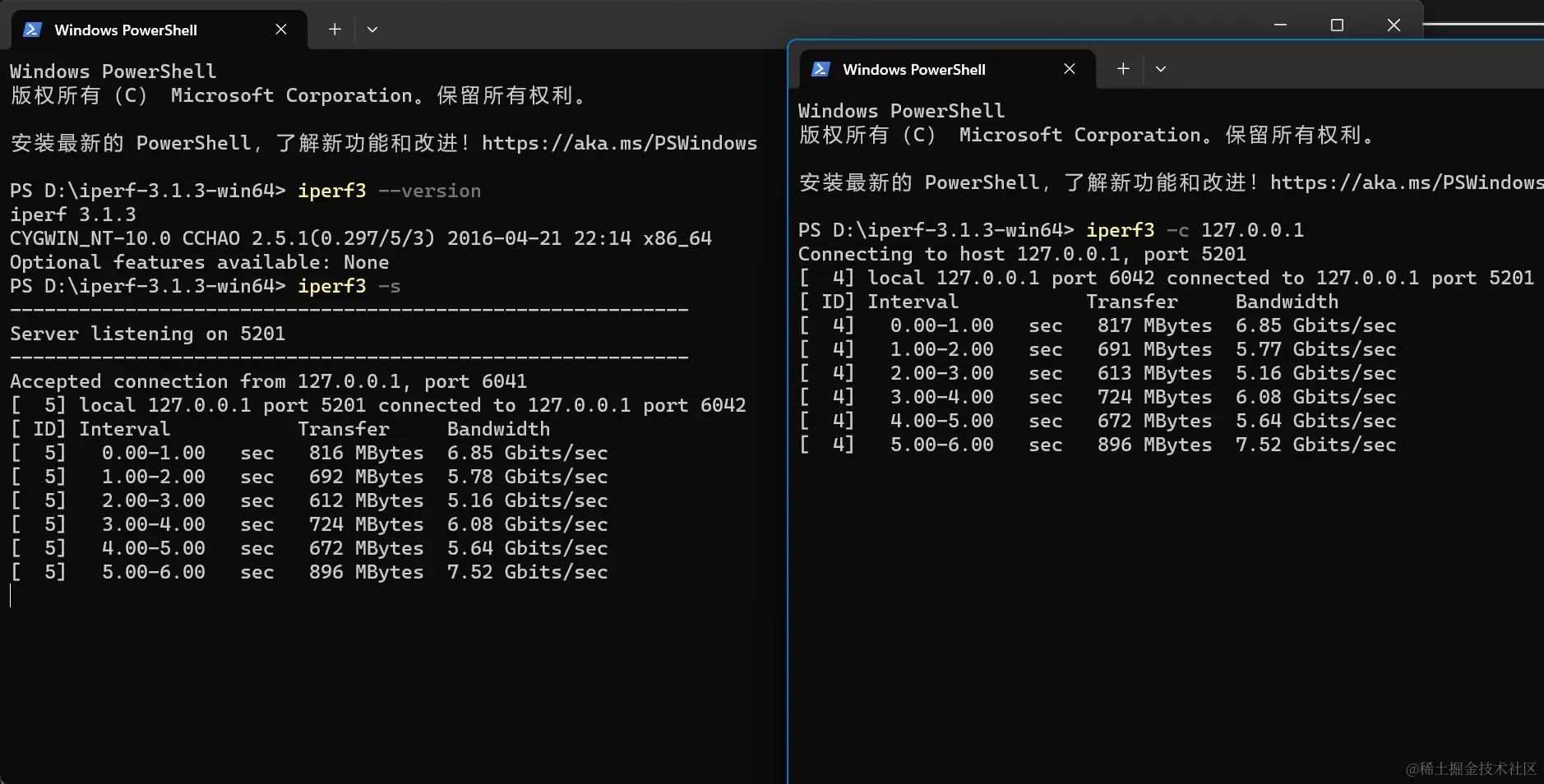
Task: Close the left terminal window
Action: [x=1394, y=25]
